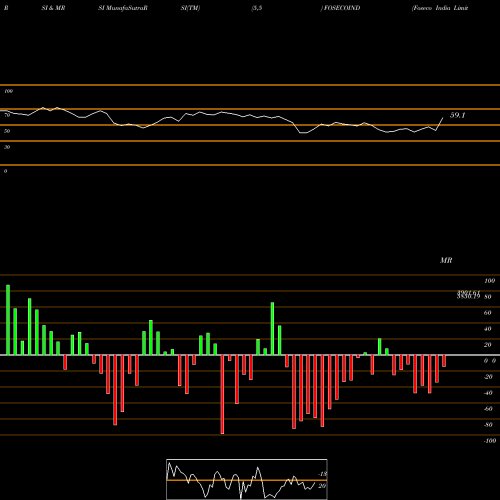The image size is (500, 500).
Task: Click the RSI current value "59.1"
Action: [x=457, y=115]
